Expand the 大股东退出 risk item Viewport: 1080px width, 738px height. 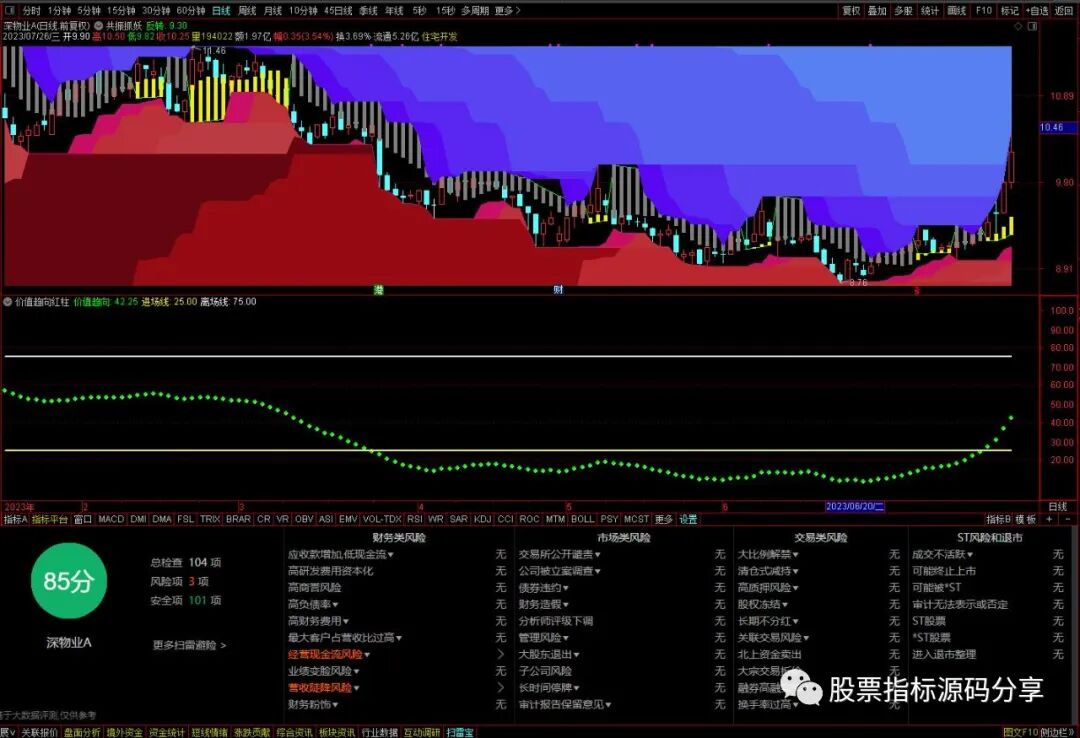click(548, 654)
